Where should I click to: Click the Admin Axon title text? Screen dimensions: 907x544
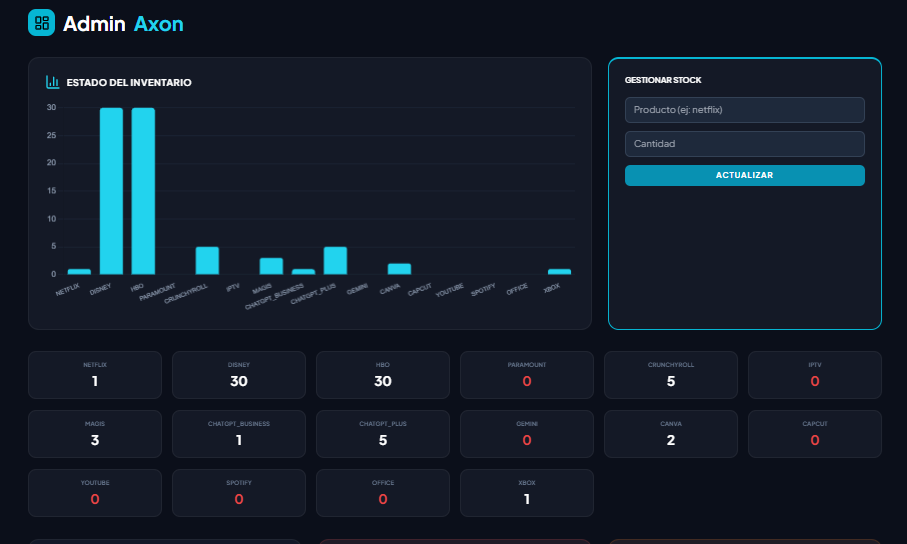click(x=123, y=24)
